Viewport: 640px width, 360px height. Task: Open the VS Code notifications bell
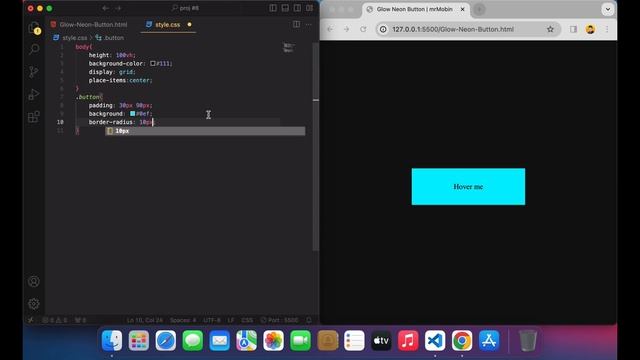[x=309, y=320]
